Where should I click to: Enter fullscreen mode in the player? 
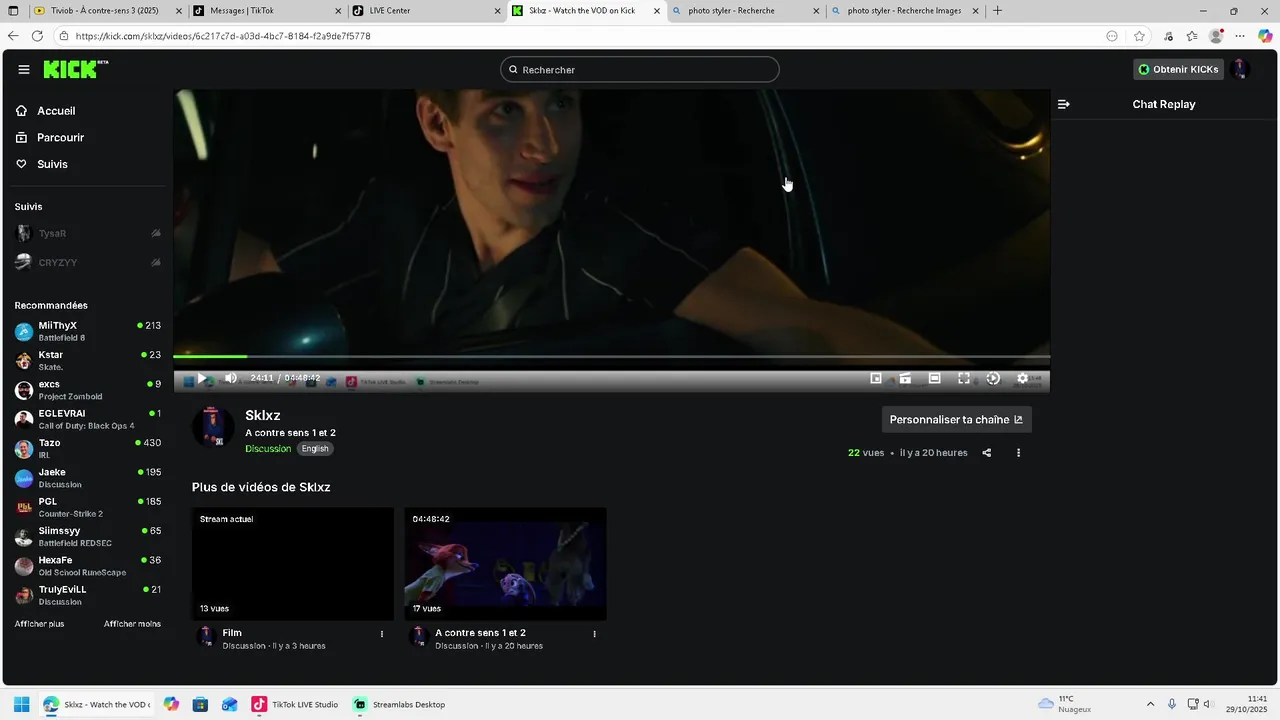coord(964,378)
